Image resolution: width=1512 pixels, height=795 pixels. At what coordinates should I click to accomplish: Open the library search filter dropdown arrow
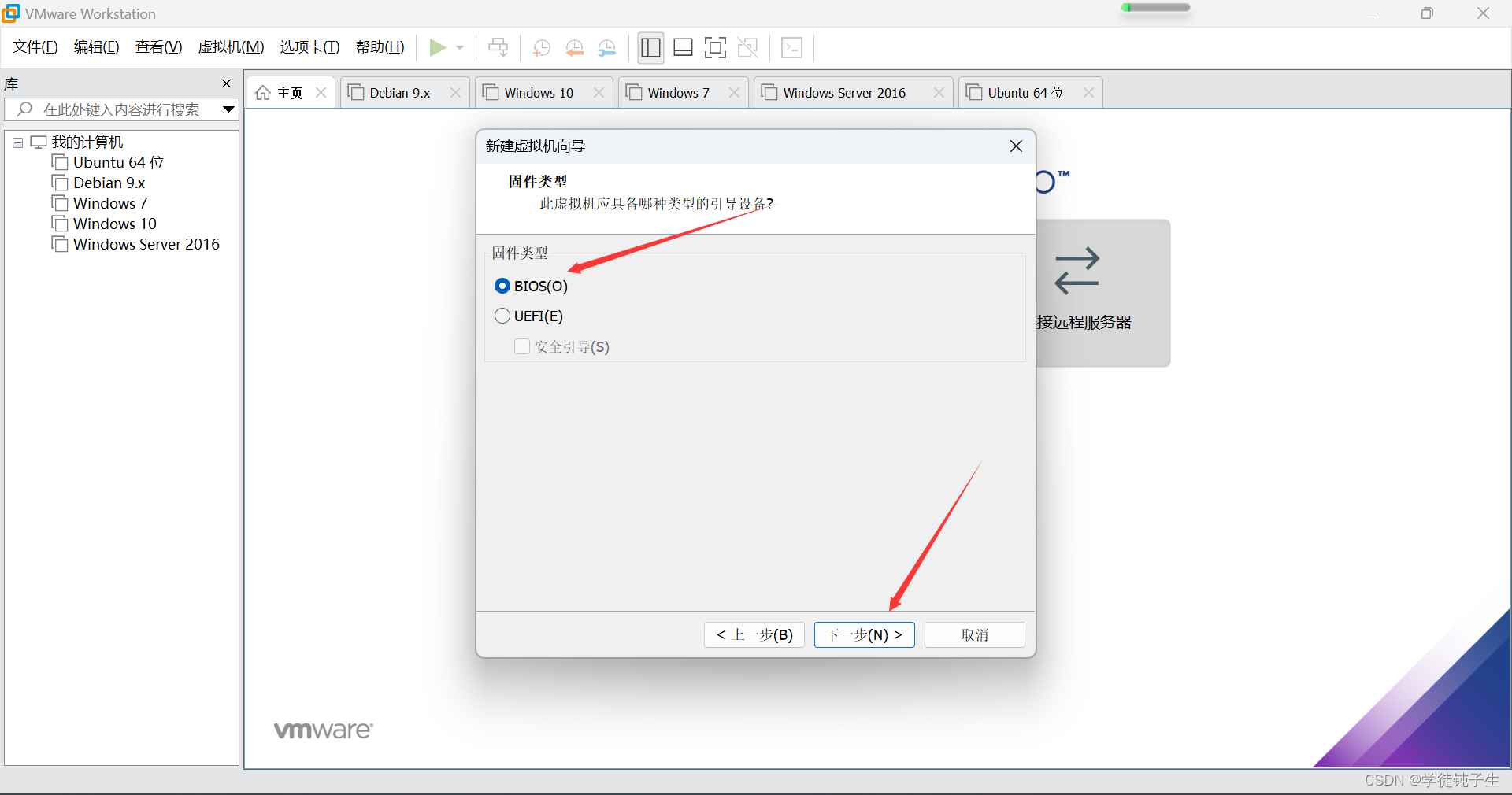click(228, 109)
